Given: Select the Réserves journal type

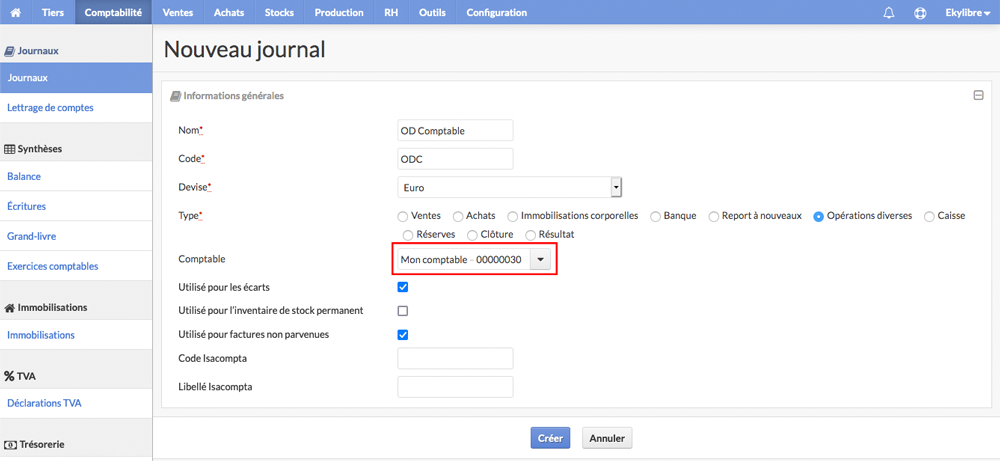Looking at the screenshot, I should 408,235.
